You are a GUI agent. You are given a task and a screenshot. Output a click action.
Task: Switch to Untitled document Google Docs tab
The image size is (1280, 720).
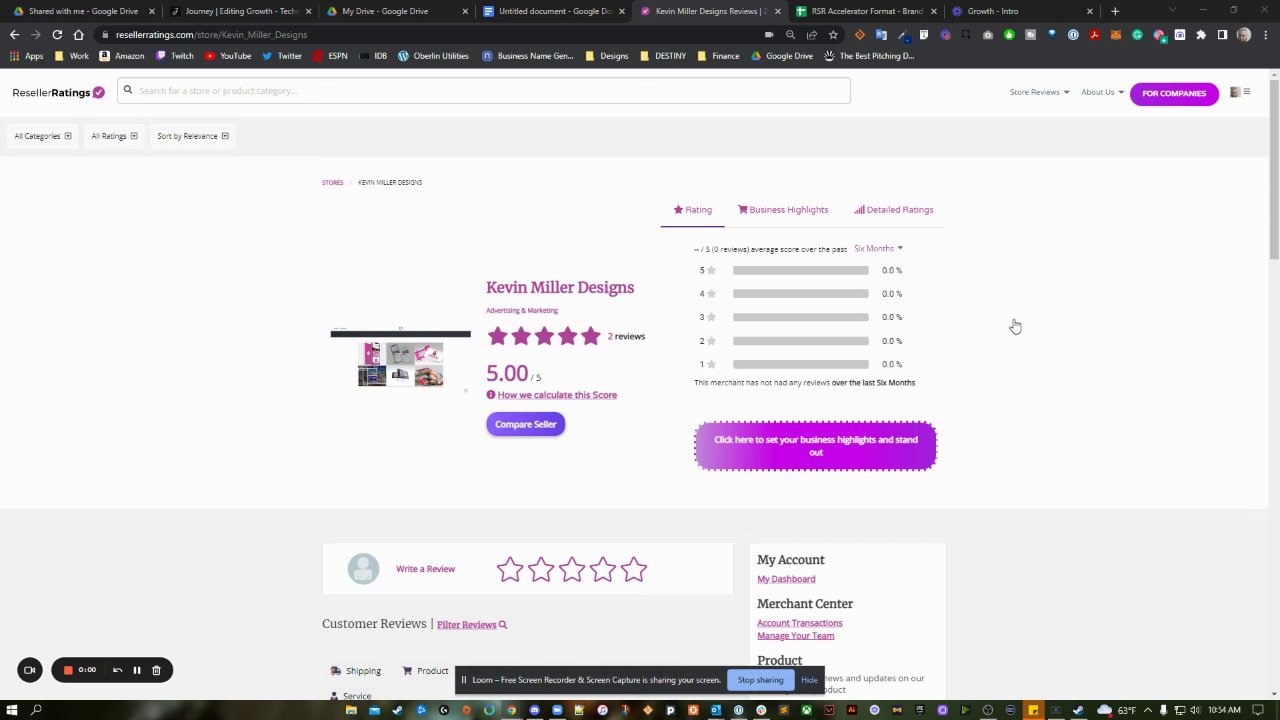pyautogui.click(x=555, y=11)
